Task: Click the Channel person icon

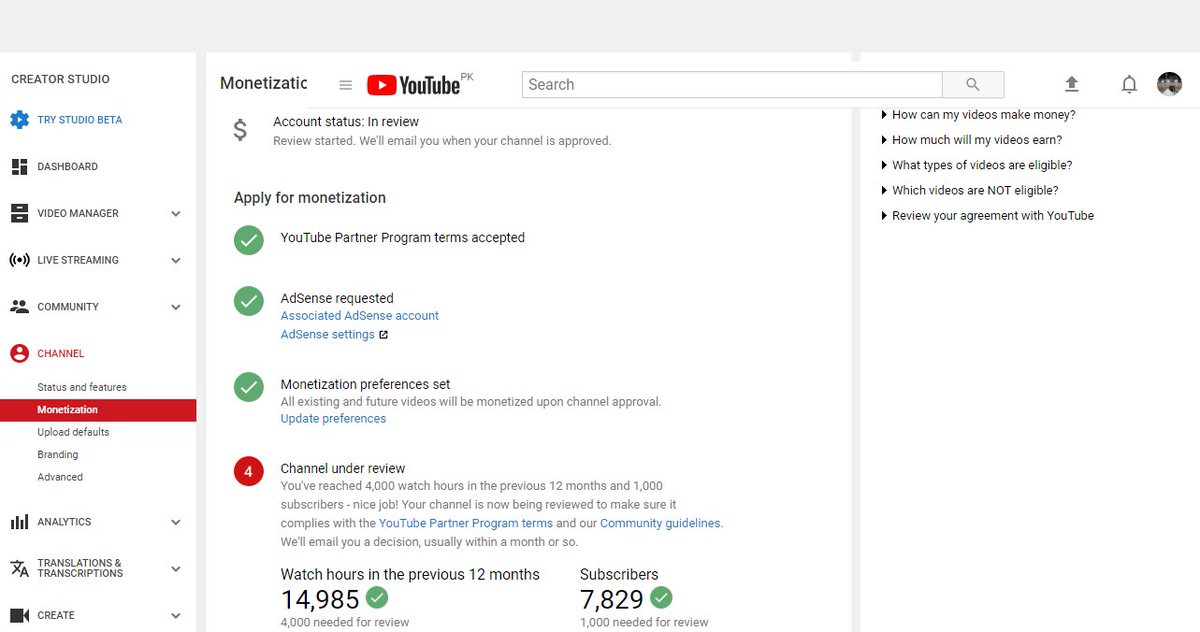Action: tap(19, 353)
